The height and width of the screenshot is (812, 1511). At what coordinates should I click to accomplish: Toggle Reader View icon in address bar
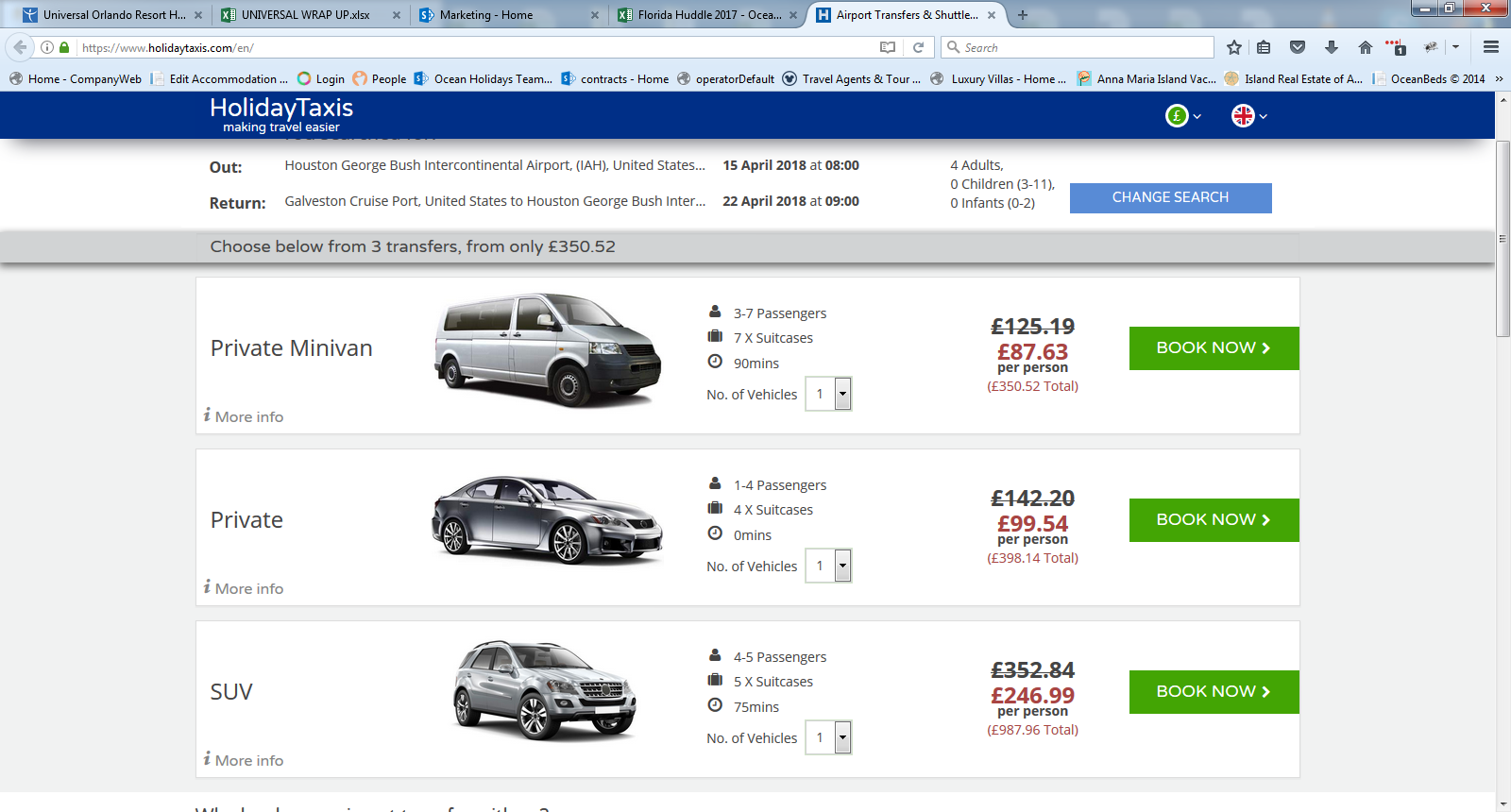tap(888, 47)
